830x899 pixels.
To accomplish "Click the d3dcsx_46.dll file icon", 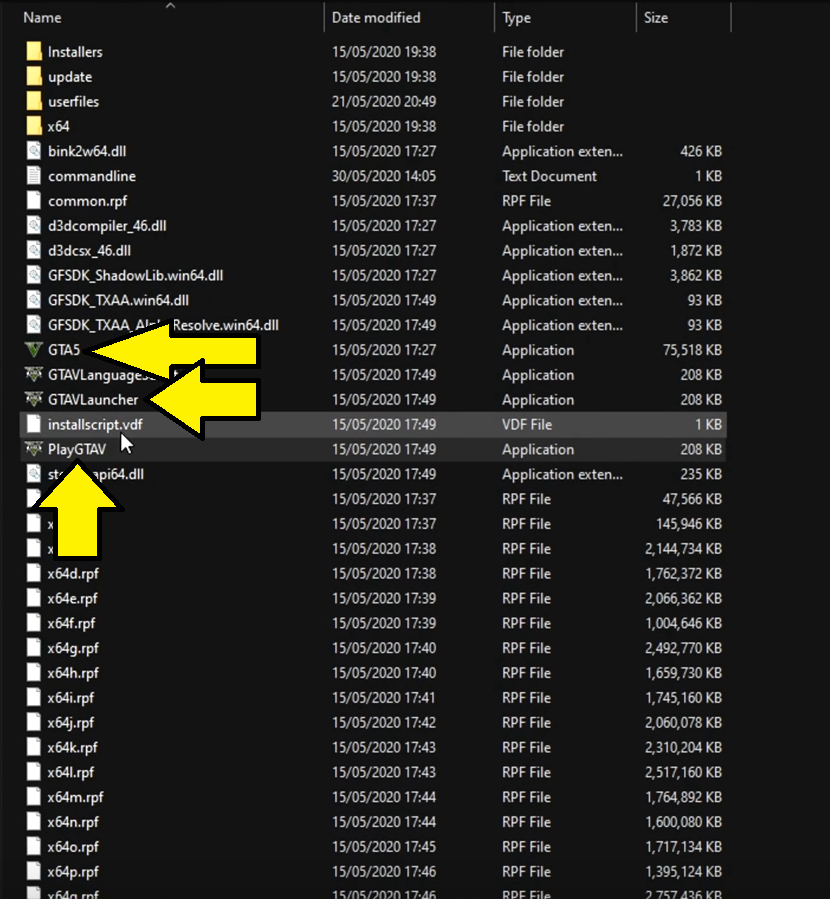I will tap(34, 251).
